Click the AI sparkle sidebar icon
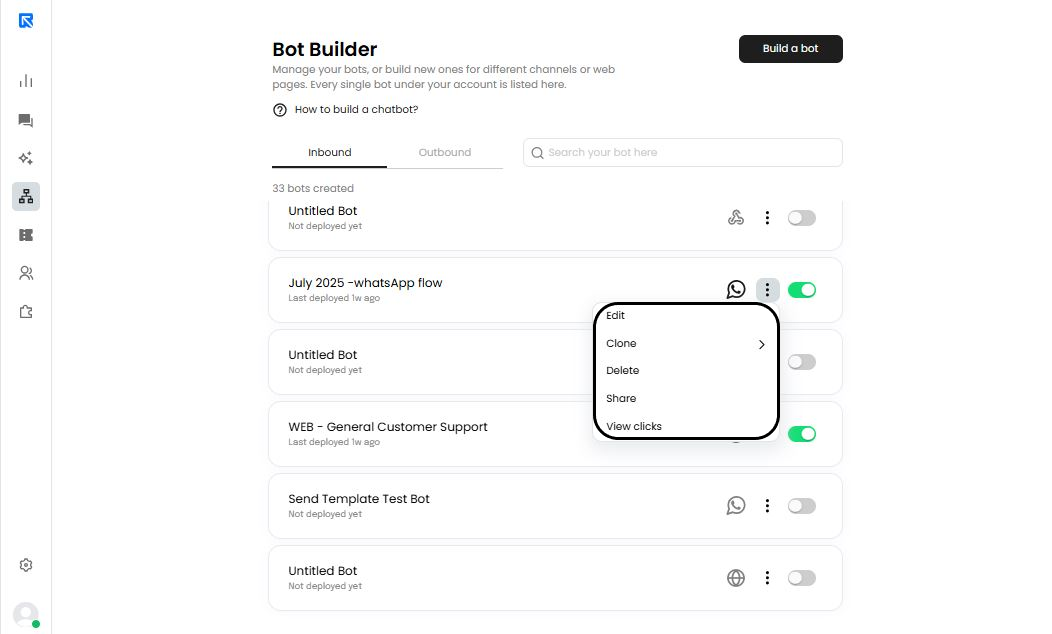Viewport: 1052px width, 634px height. pos(26,158)
